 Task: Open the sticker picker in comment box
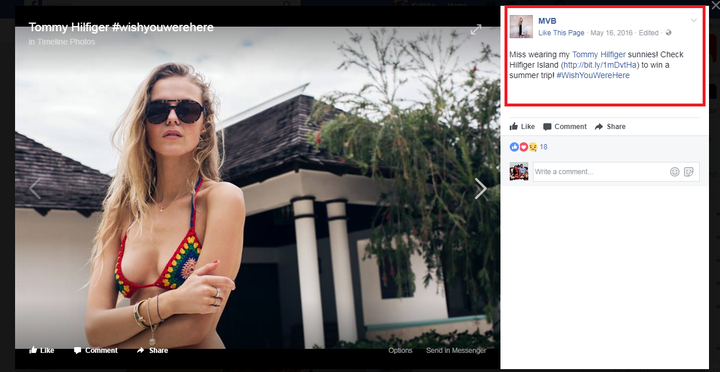coord(688,172)
